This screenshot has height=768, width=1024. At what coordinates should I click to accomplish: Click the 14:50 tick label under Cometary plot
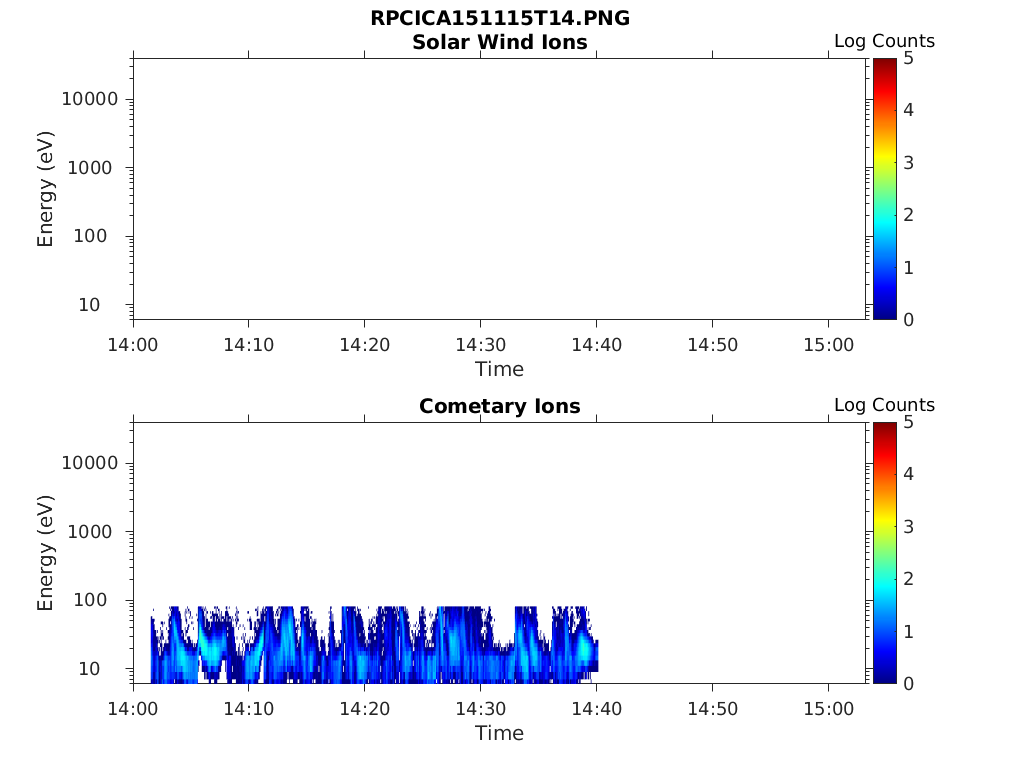pos(712,709)
